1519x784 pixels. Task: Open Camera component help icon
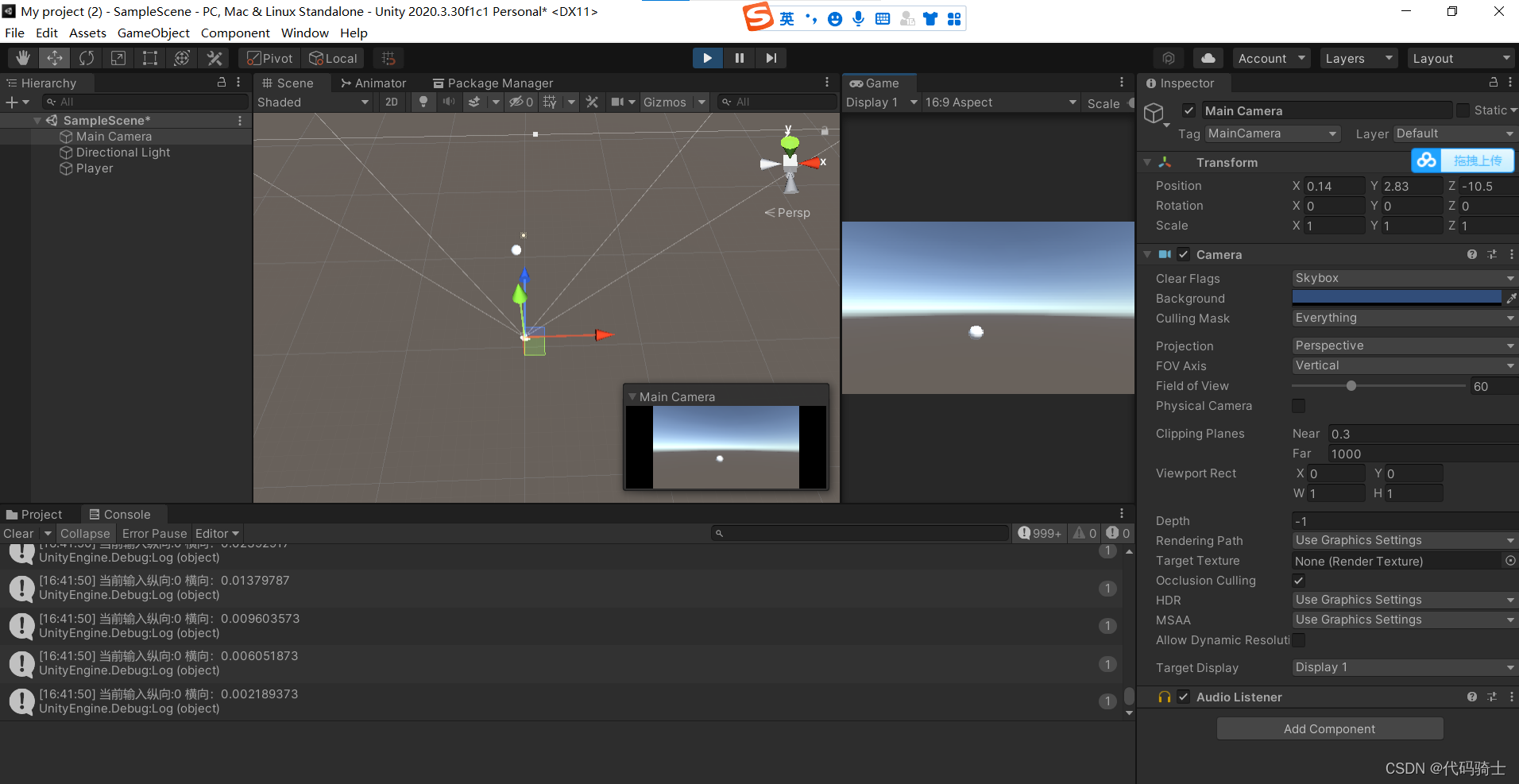point(1472,254)
